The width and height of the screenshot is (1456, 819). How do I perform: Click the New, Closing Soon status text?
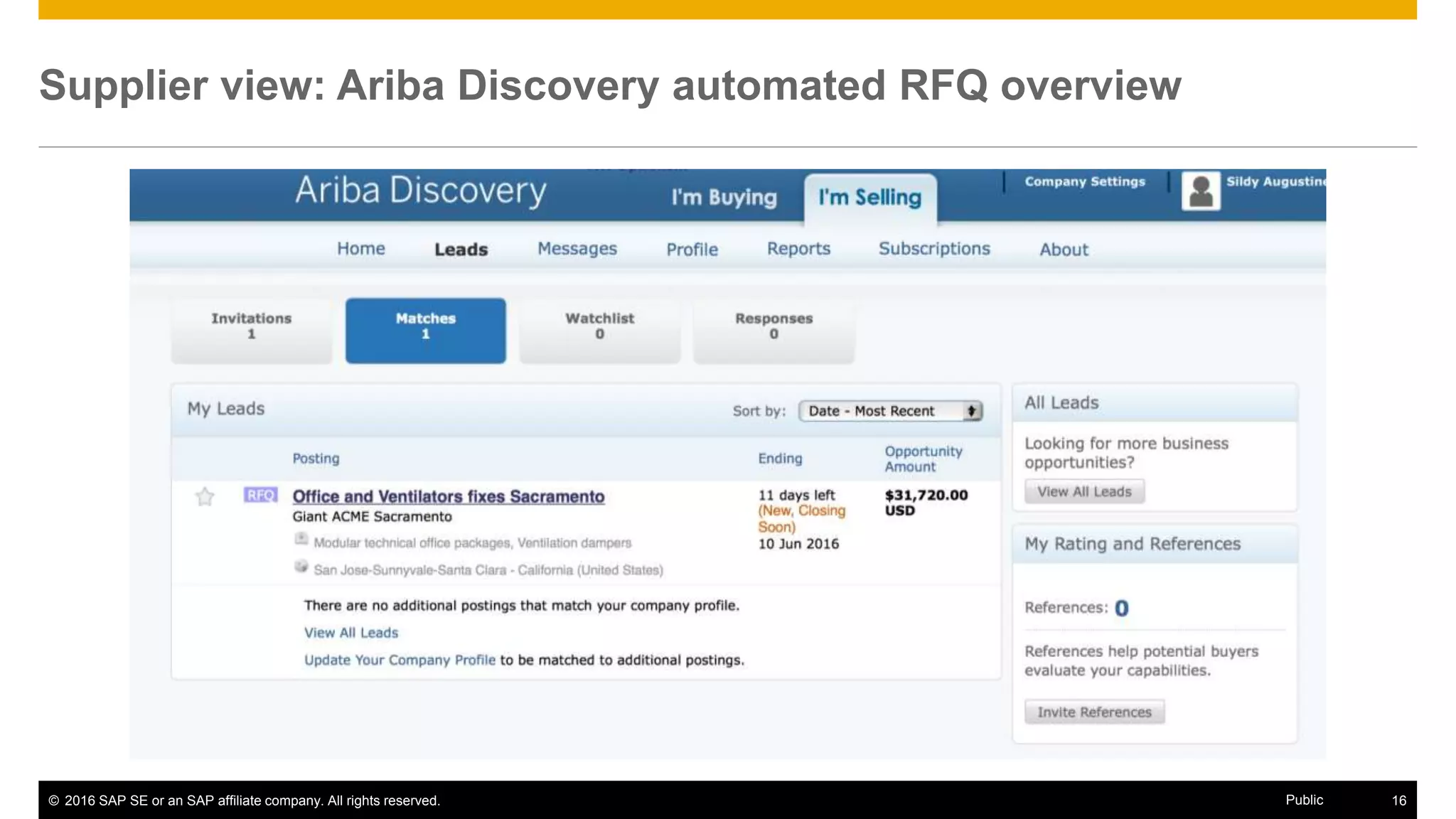802,519
